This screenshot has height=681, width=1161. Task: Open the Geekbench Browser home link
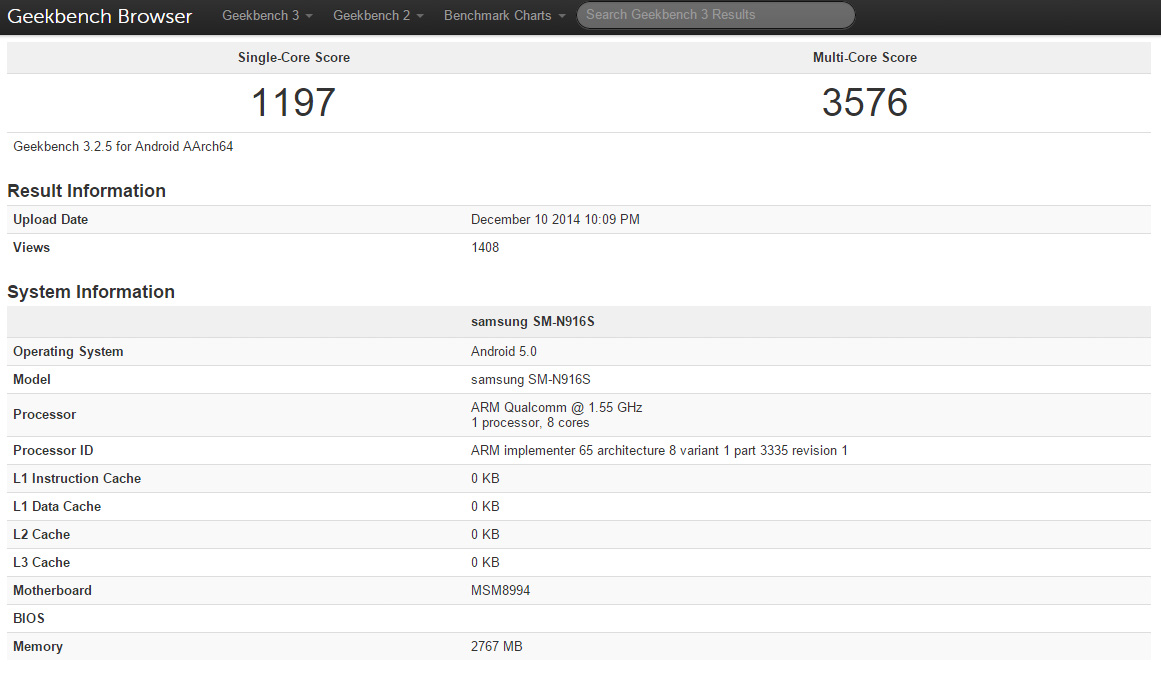coord(99,16)
